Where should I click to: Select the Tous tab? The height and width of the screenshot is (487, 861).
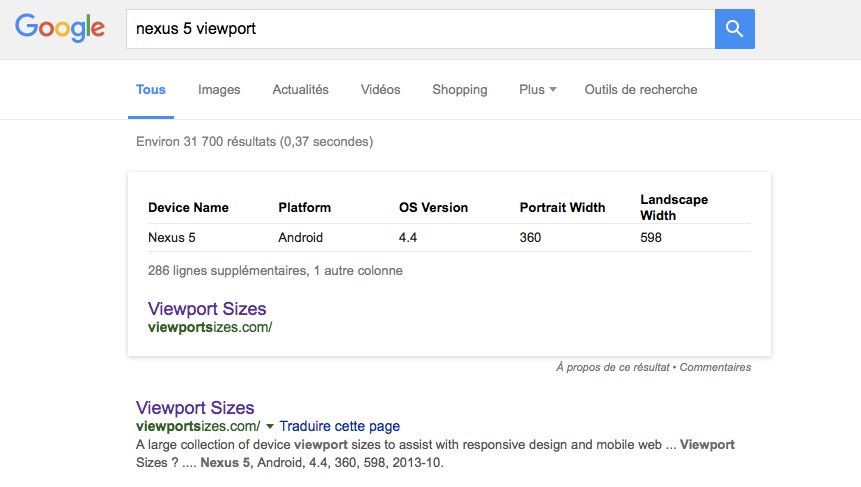click(x=151, y=90)
